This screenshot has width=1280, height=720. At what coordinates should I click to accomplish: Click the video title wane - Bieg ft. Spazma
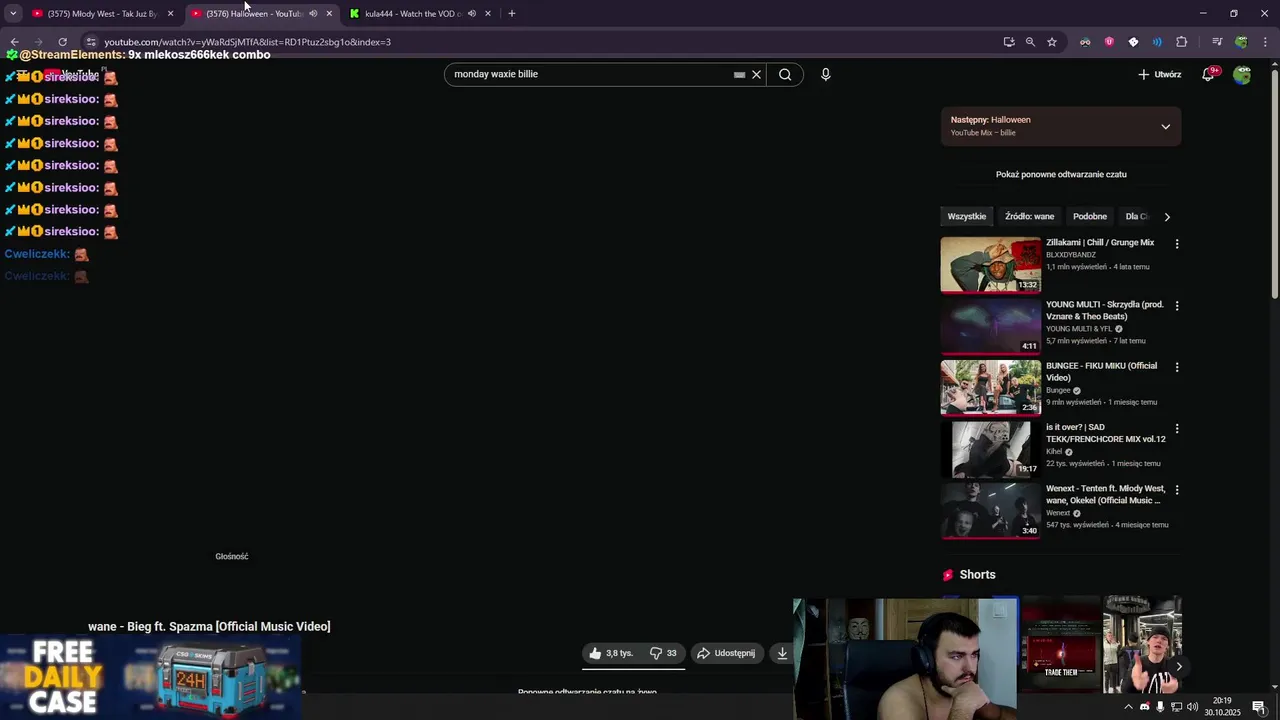pyautogui.click(x=209, y=627)
